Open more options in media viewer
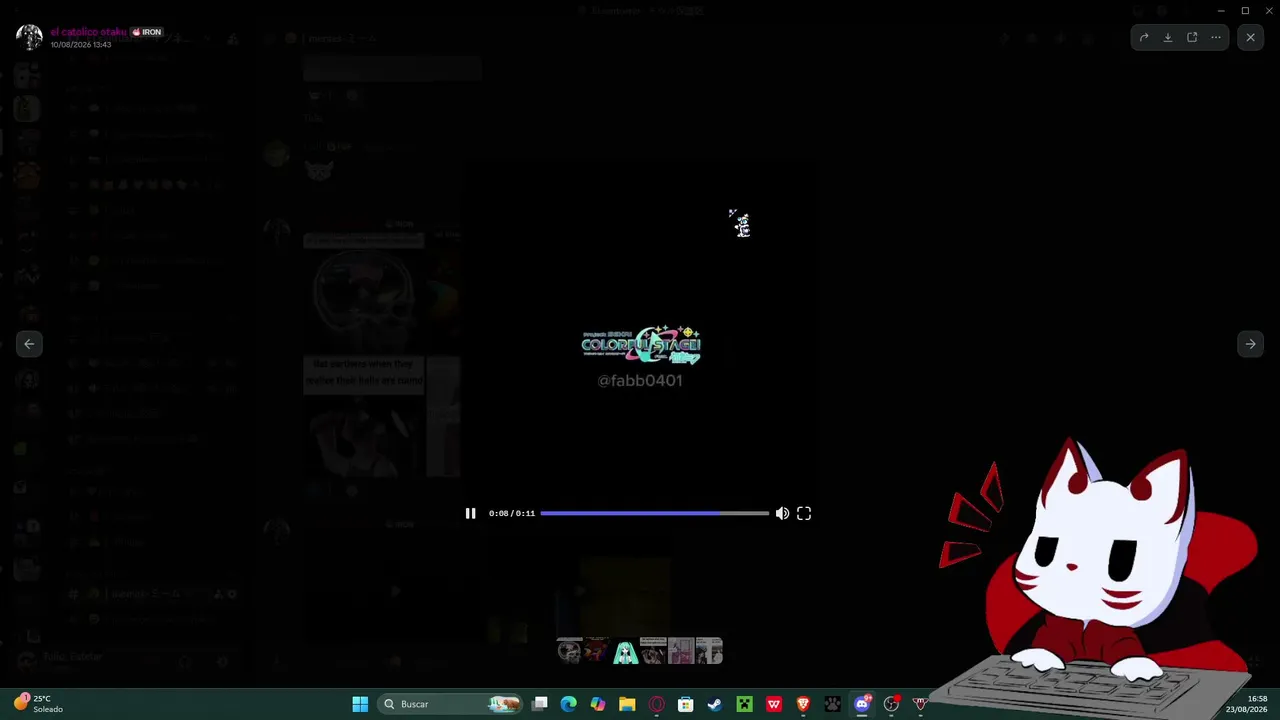This screenshot has width=1280, height=720. pos(1216,38)
